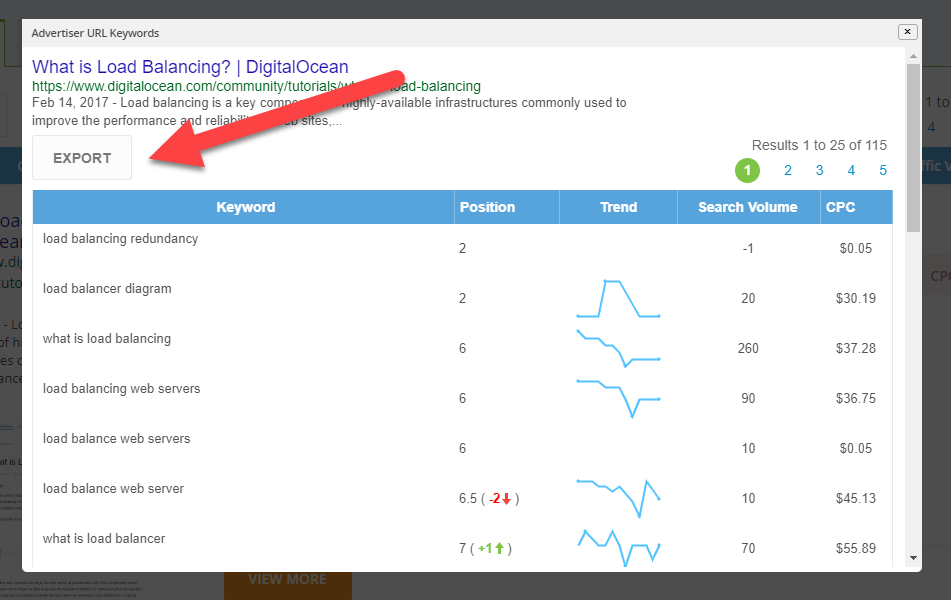Select keyword 'what is load balancing'
The image size is (951, 600).
107,339
